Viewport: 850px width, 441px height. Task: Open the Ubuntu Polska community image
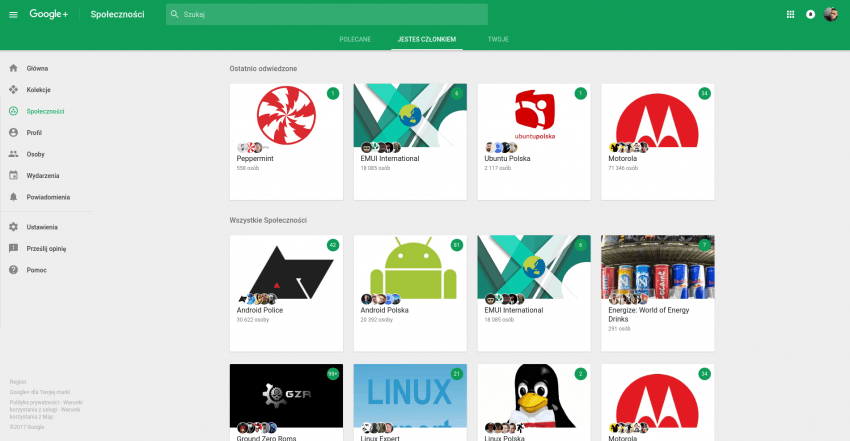[534, 115]
